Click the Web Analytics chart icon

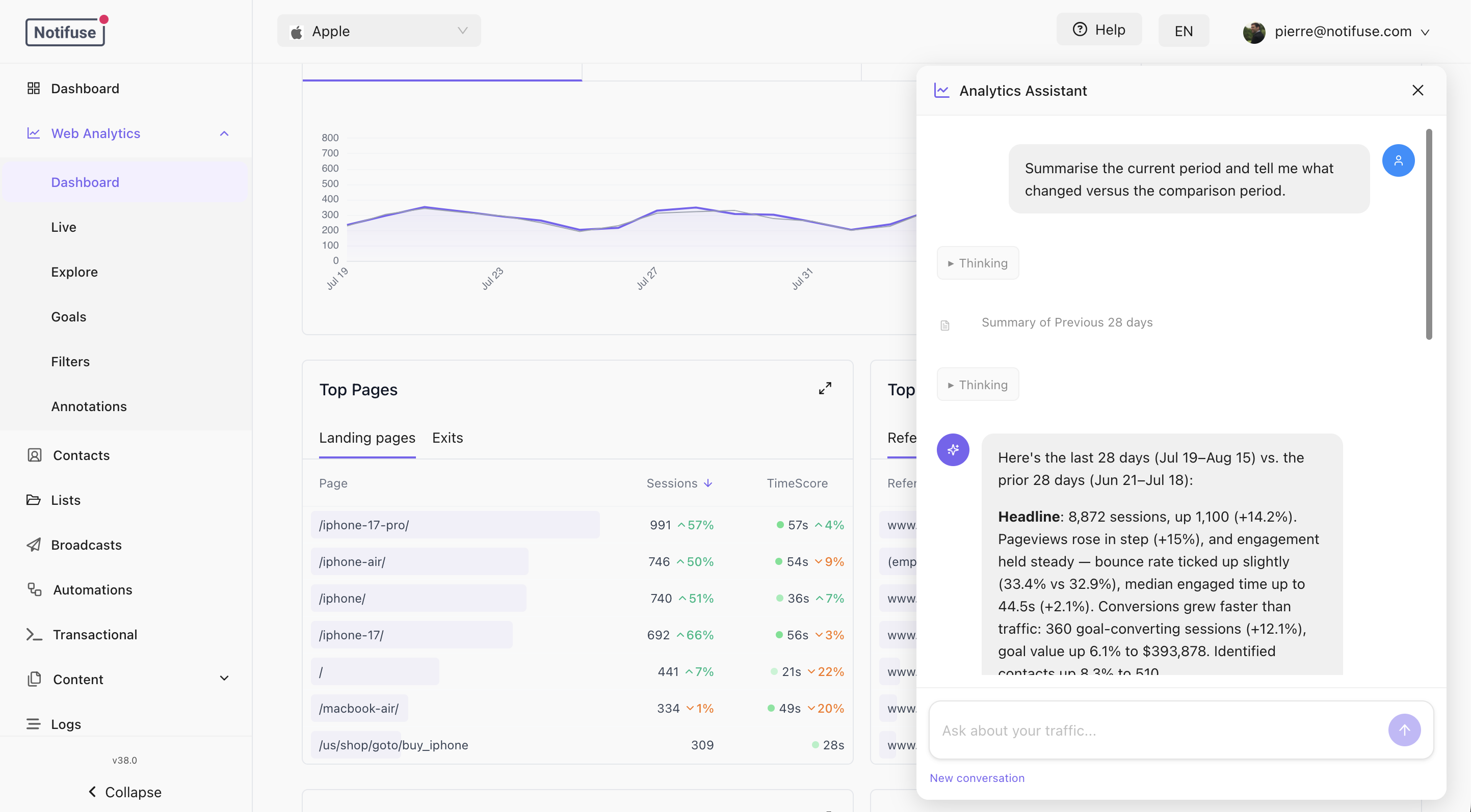[34, 133]
